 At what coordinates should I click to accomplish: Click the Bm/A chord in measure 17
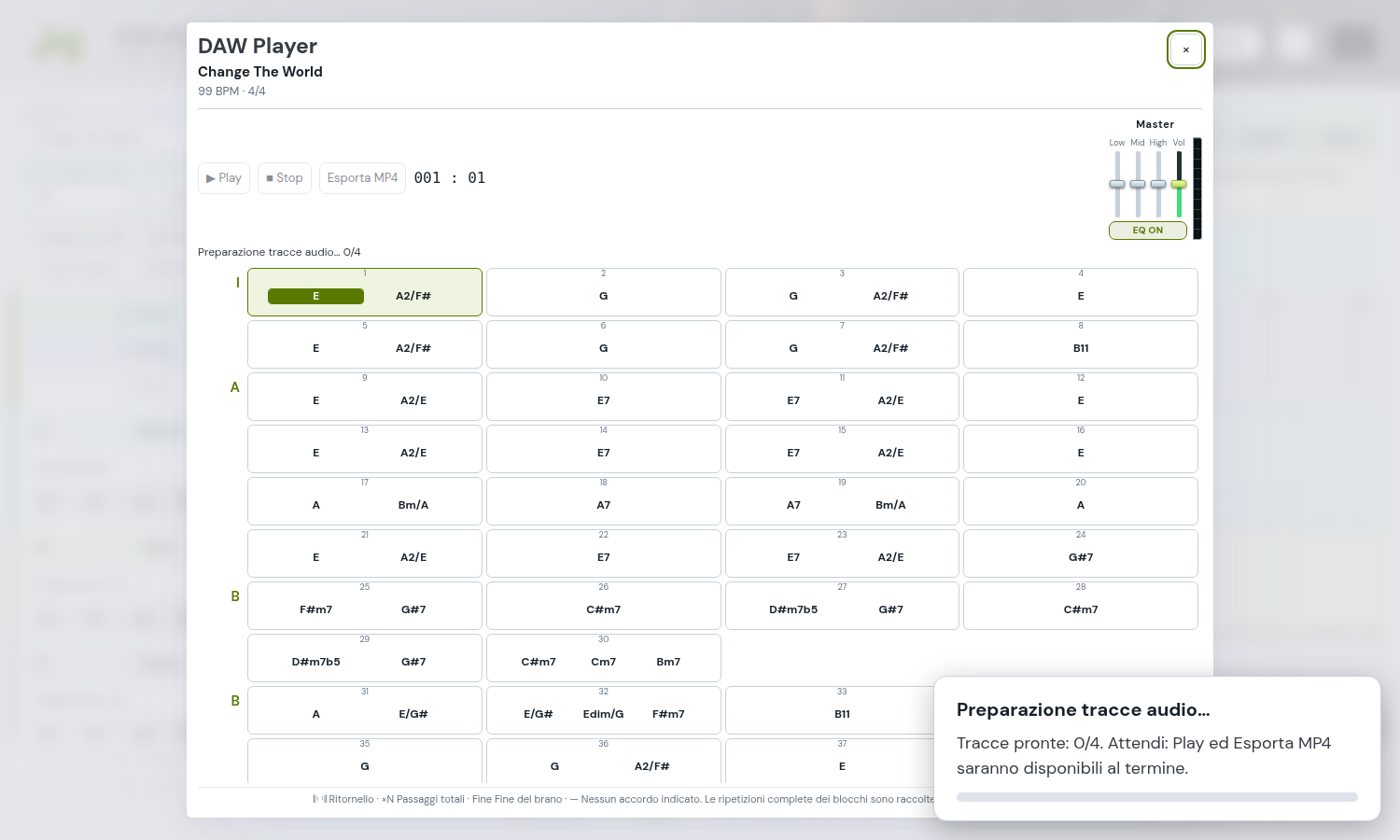click(x=413, y=505)
